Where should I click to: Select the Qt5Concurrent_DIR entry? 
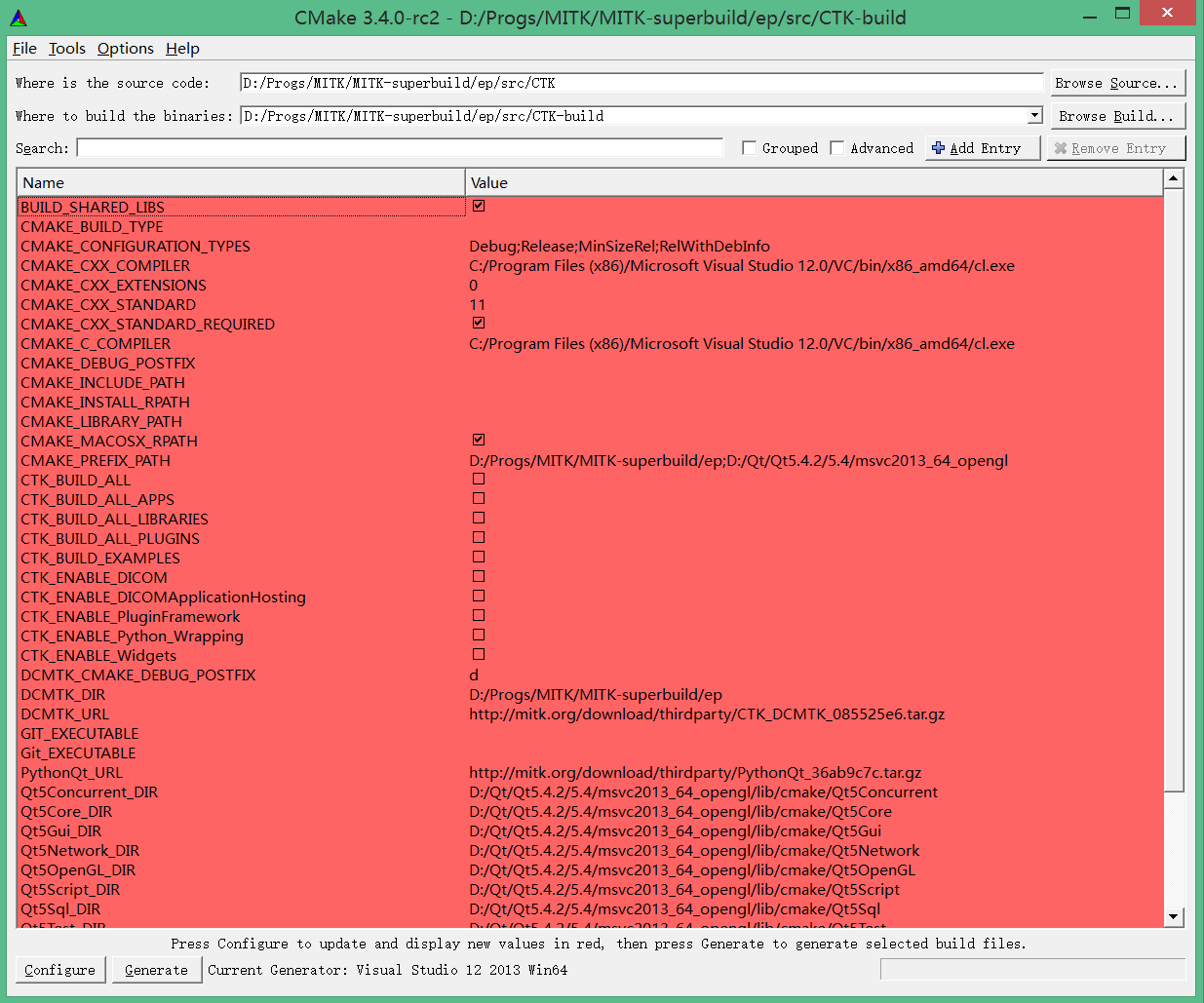point(90,791)
